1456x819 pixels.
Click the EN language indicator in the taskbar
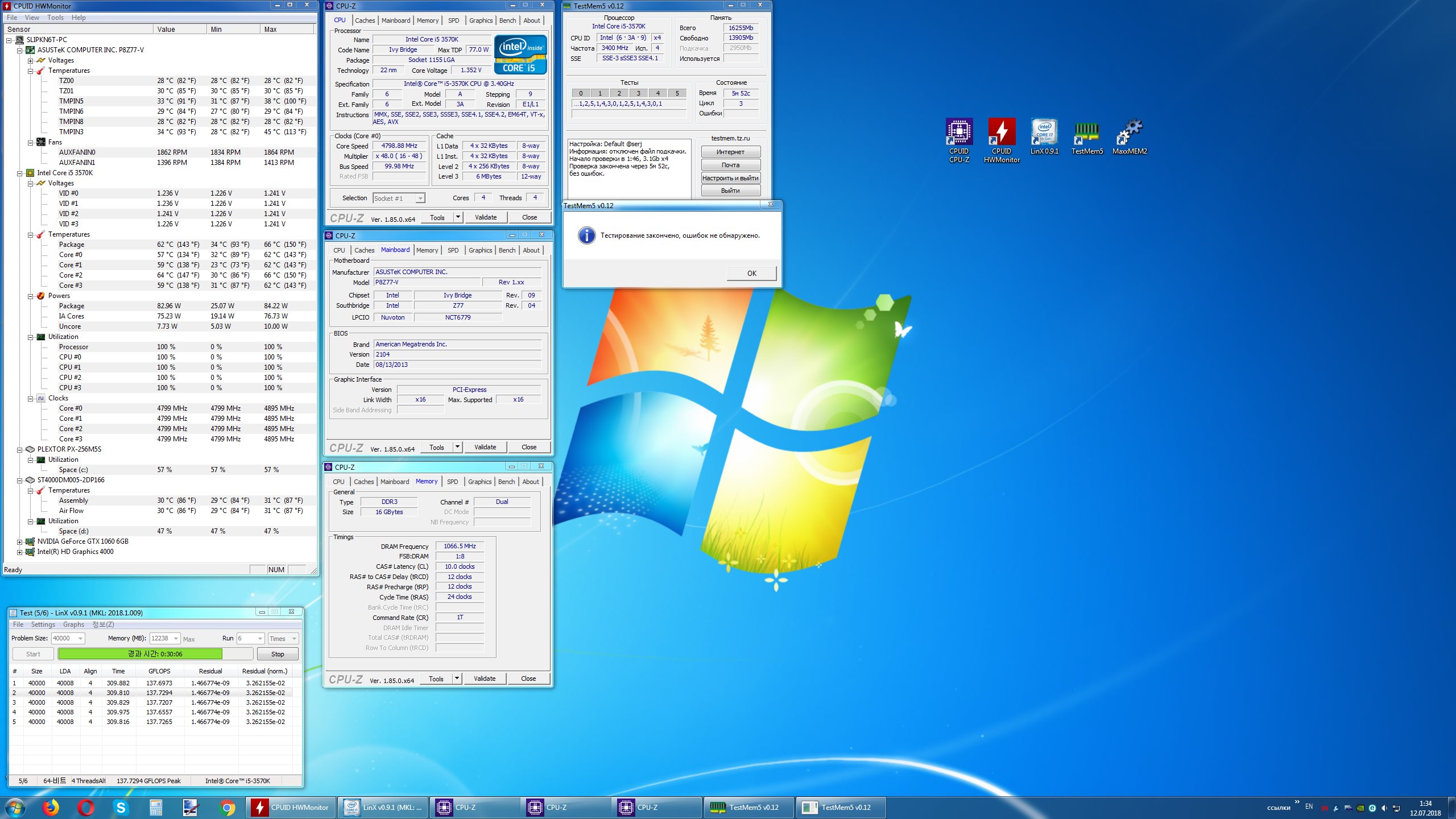tap(1309, 806)
